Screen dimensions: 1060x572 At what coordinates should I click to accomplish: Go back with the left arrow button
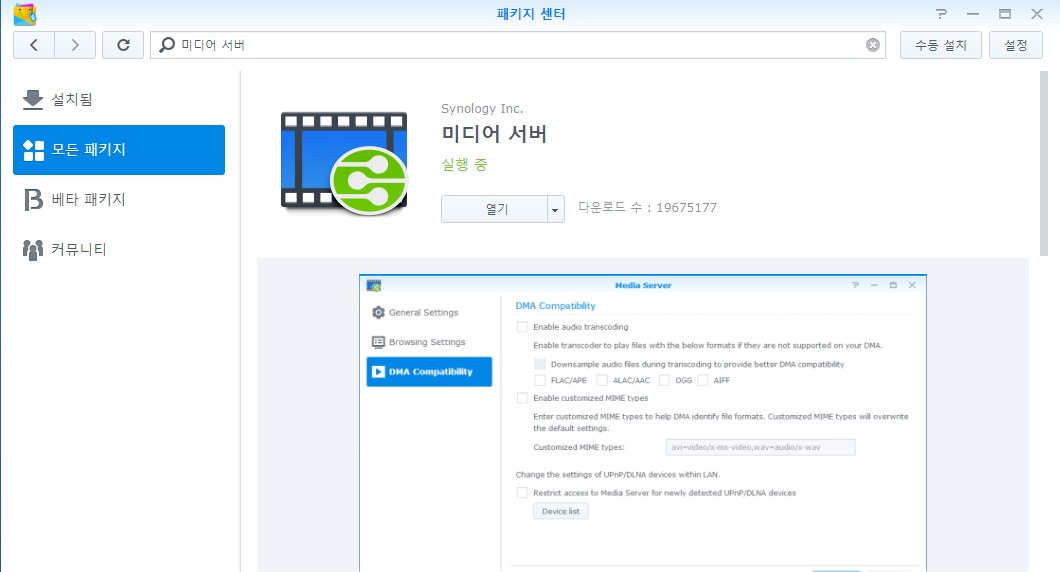[x=34, y=45]
